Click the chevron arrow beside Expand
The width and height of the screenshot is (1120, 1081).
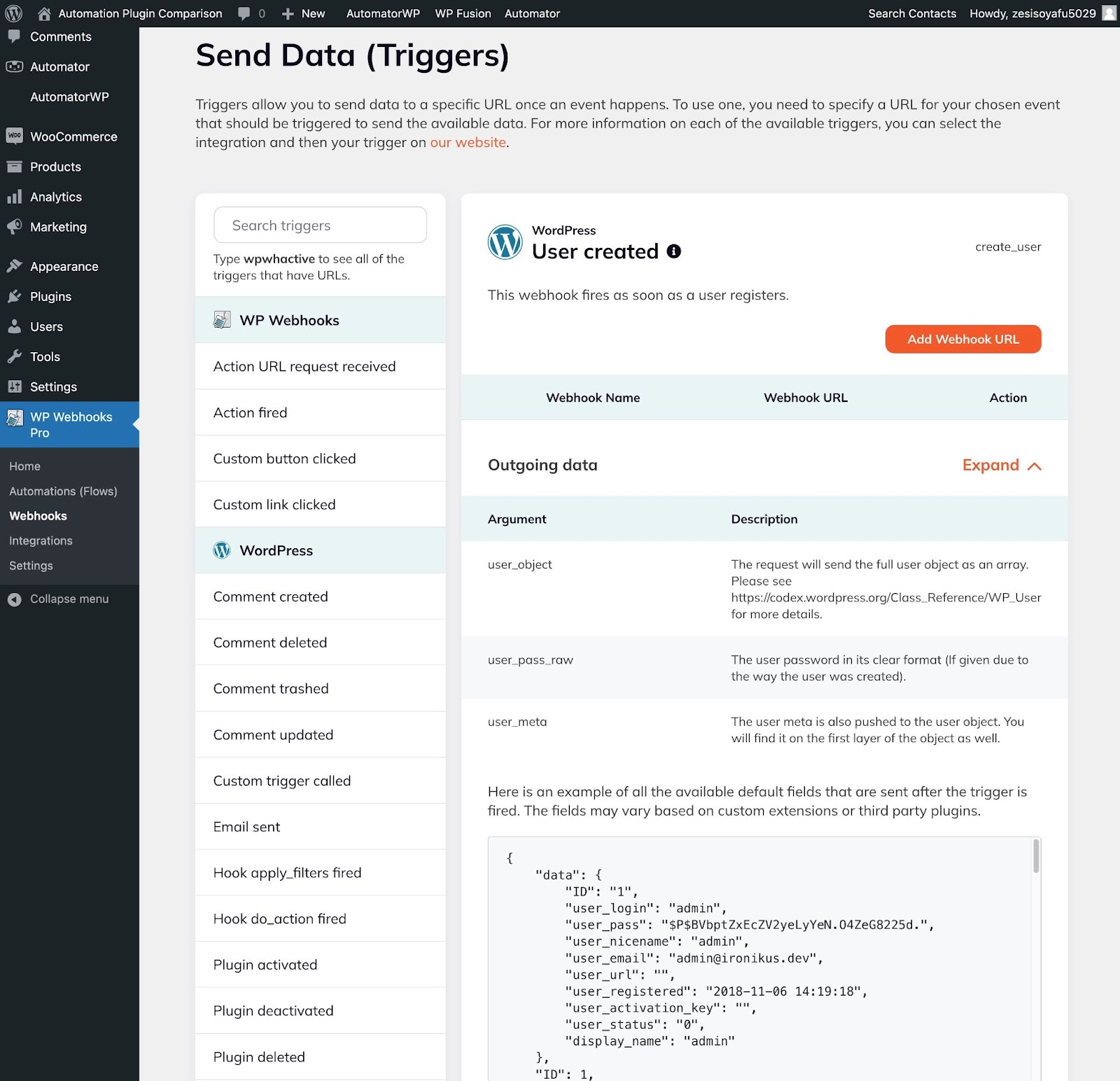click(1035, 466)
